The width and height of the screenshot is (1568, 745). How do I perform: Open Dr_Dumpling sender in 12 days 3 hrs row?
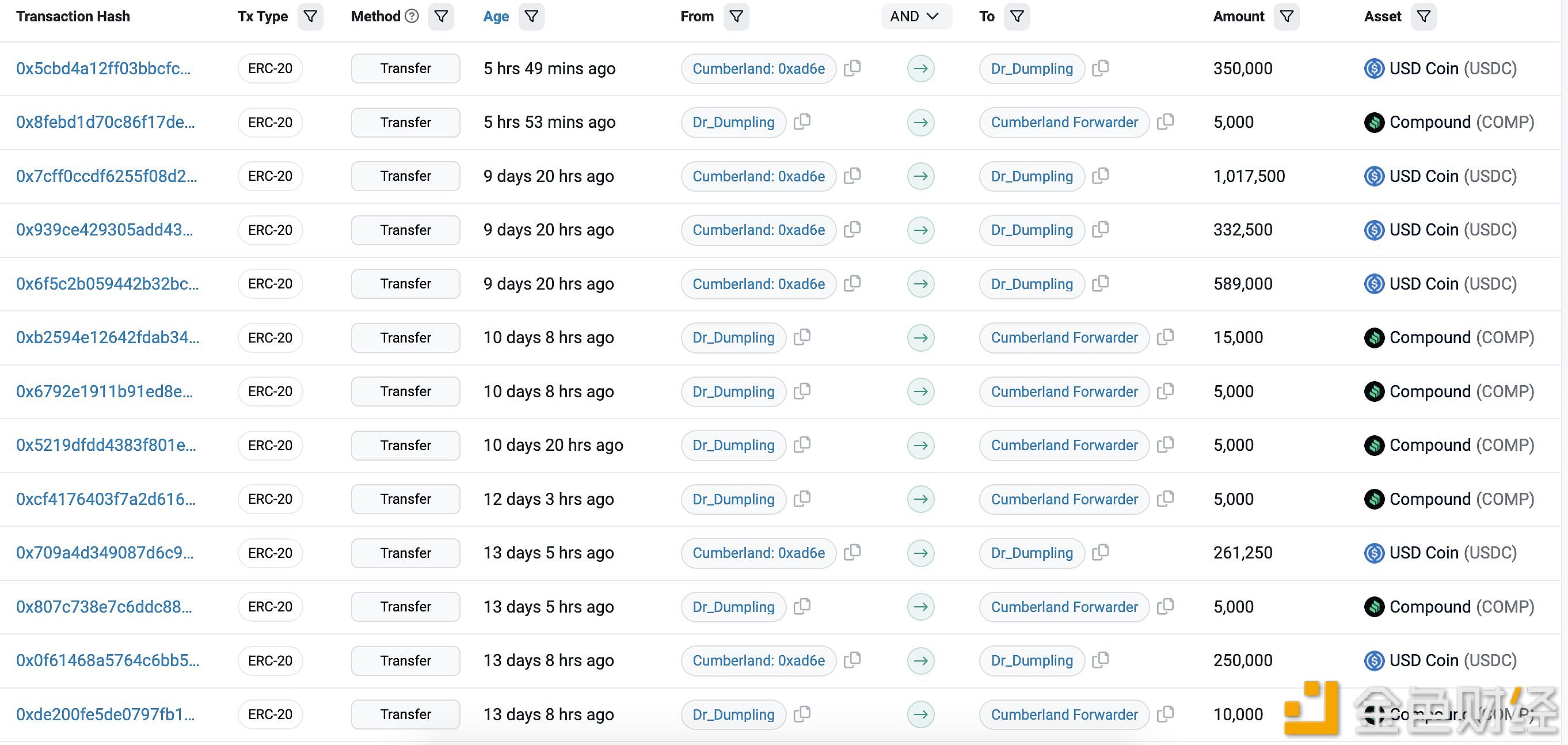coord(733,499)
